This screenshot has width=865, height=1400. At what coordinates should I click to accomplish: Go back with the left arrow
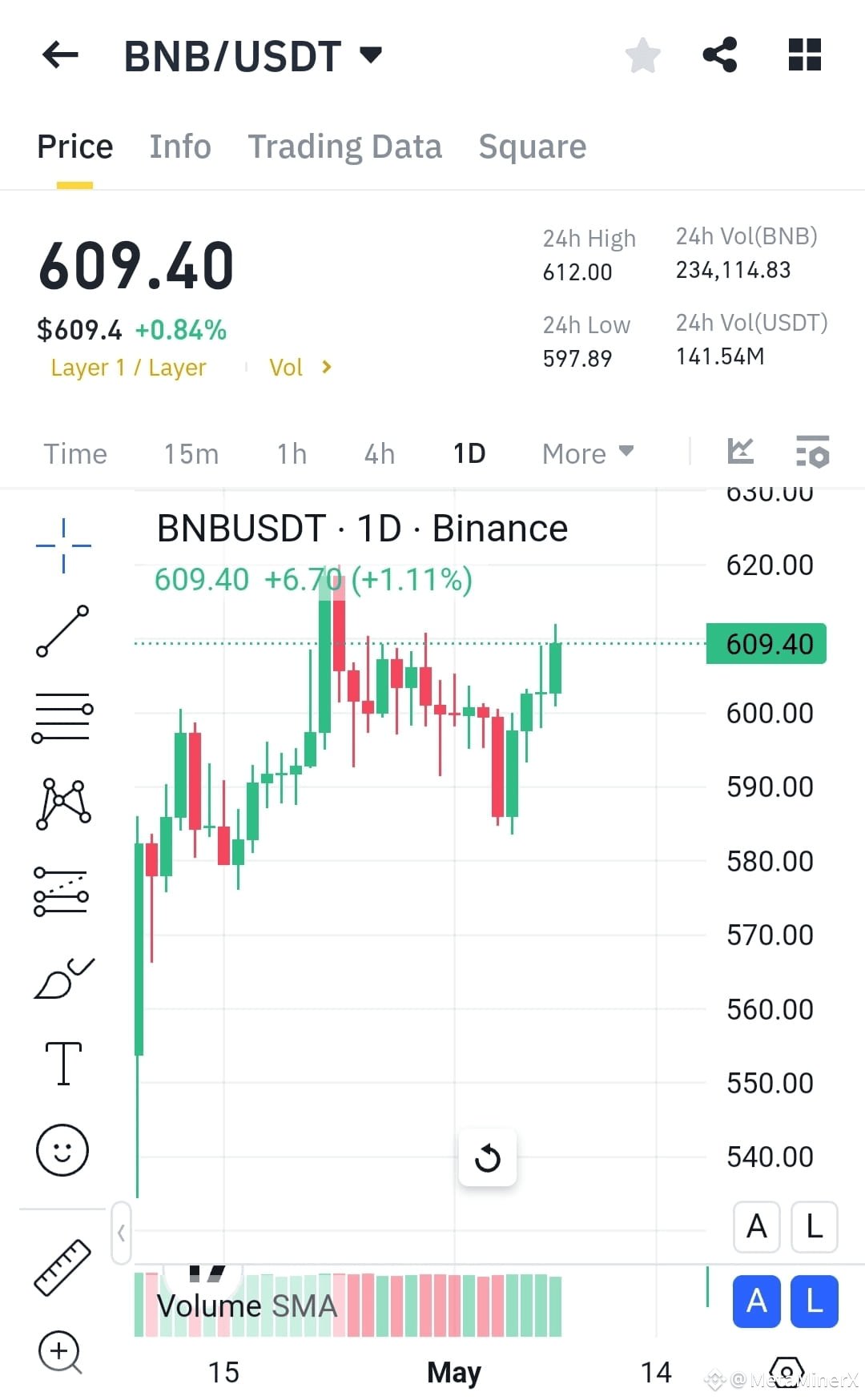60,55
